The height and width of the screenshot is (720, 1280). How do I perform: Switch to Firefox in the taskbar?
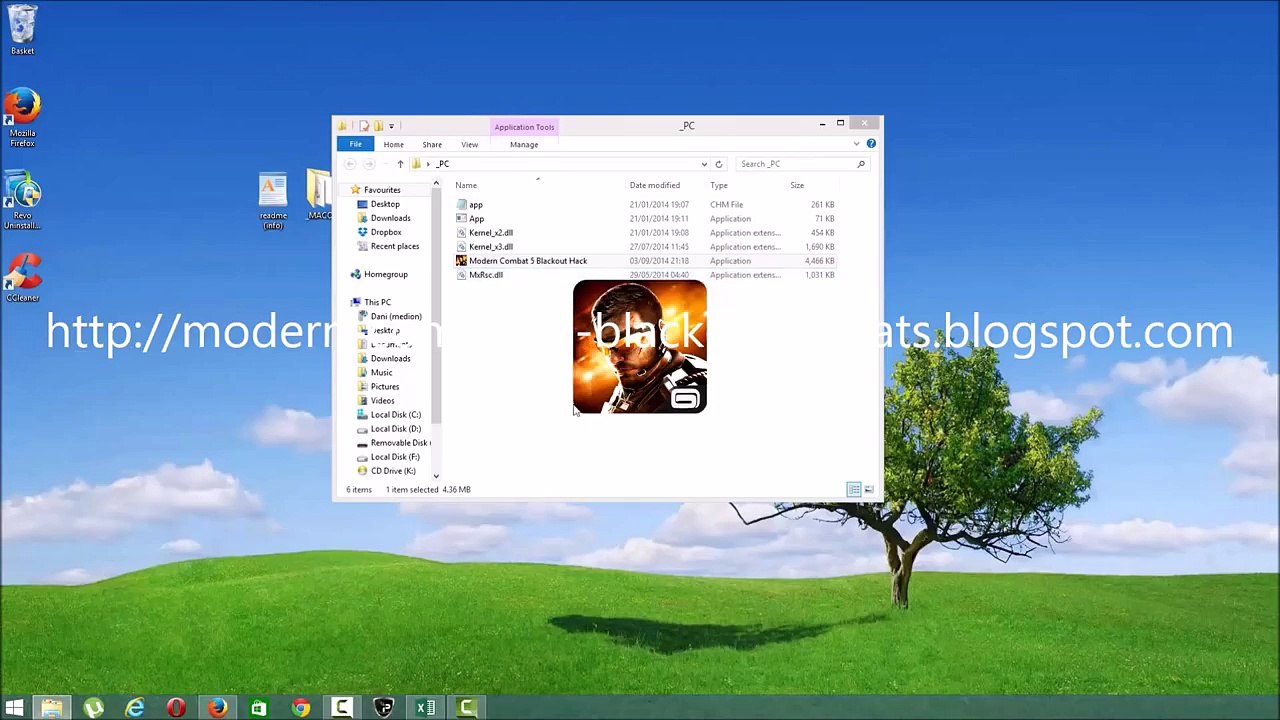217,708
